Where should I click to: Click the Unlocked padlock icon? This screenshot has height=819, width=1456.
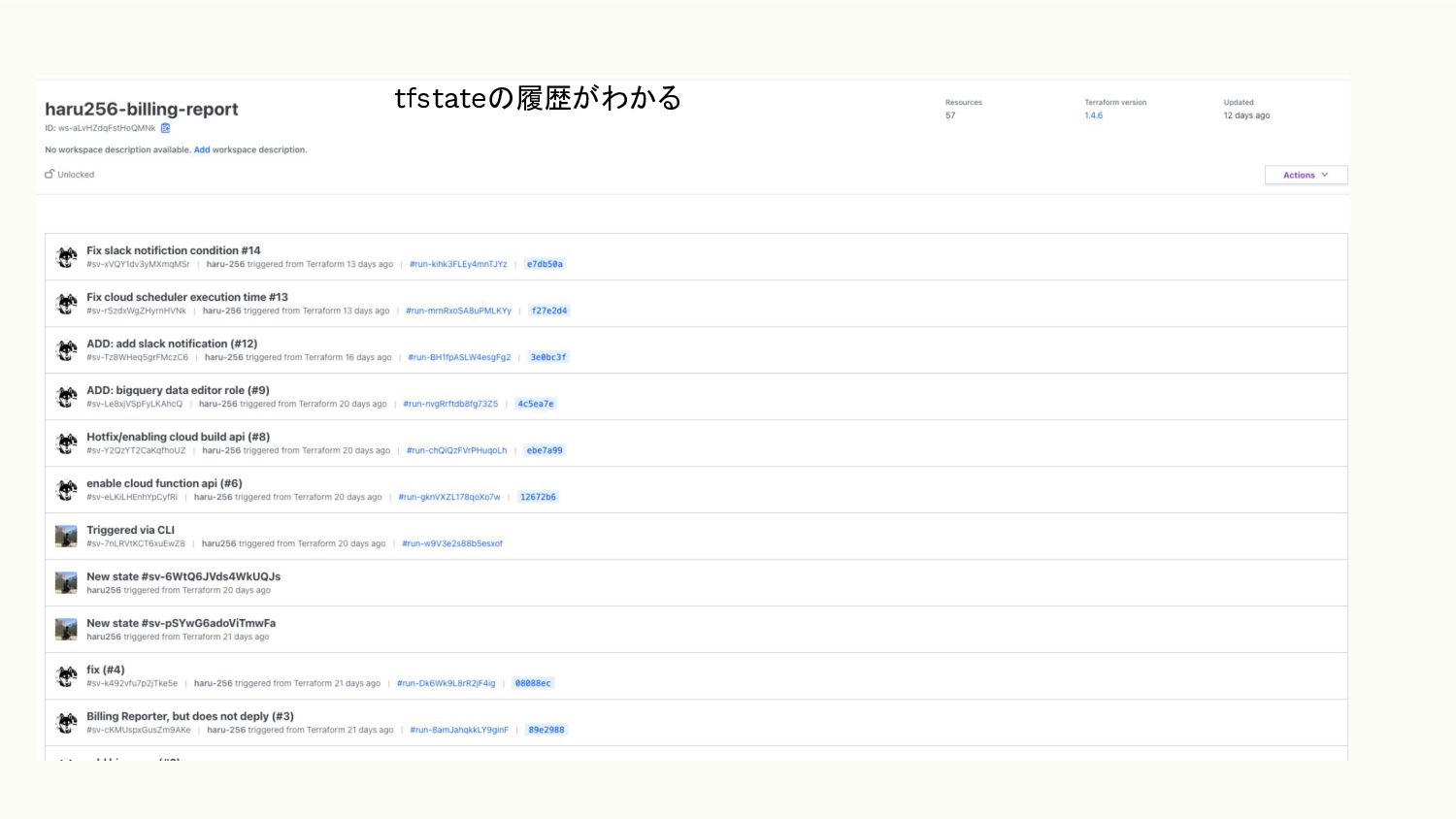[x=50, y=175]
